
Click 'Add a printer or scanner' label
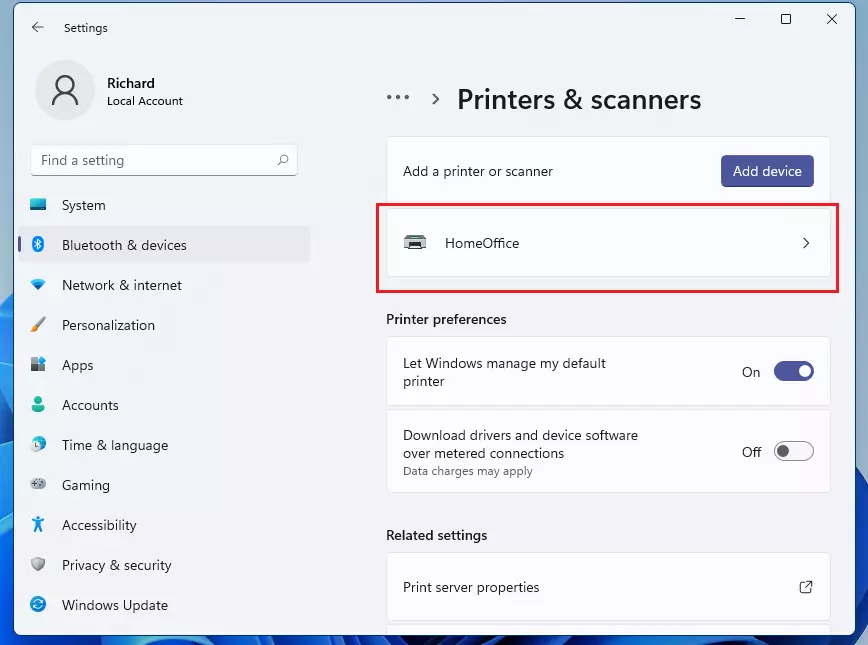tap(478, 171)
